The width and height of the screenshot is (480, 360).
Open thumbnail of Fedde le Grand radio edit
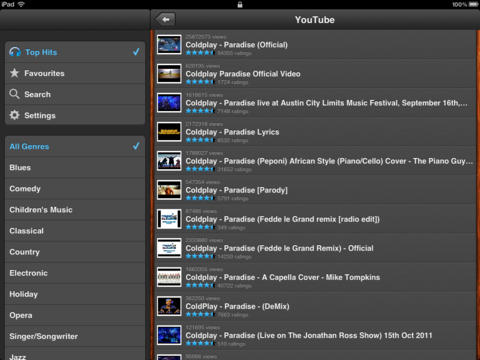tap(169, 219)
